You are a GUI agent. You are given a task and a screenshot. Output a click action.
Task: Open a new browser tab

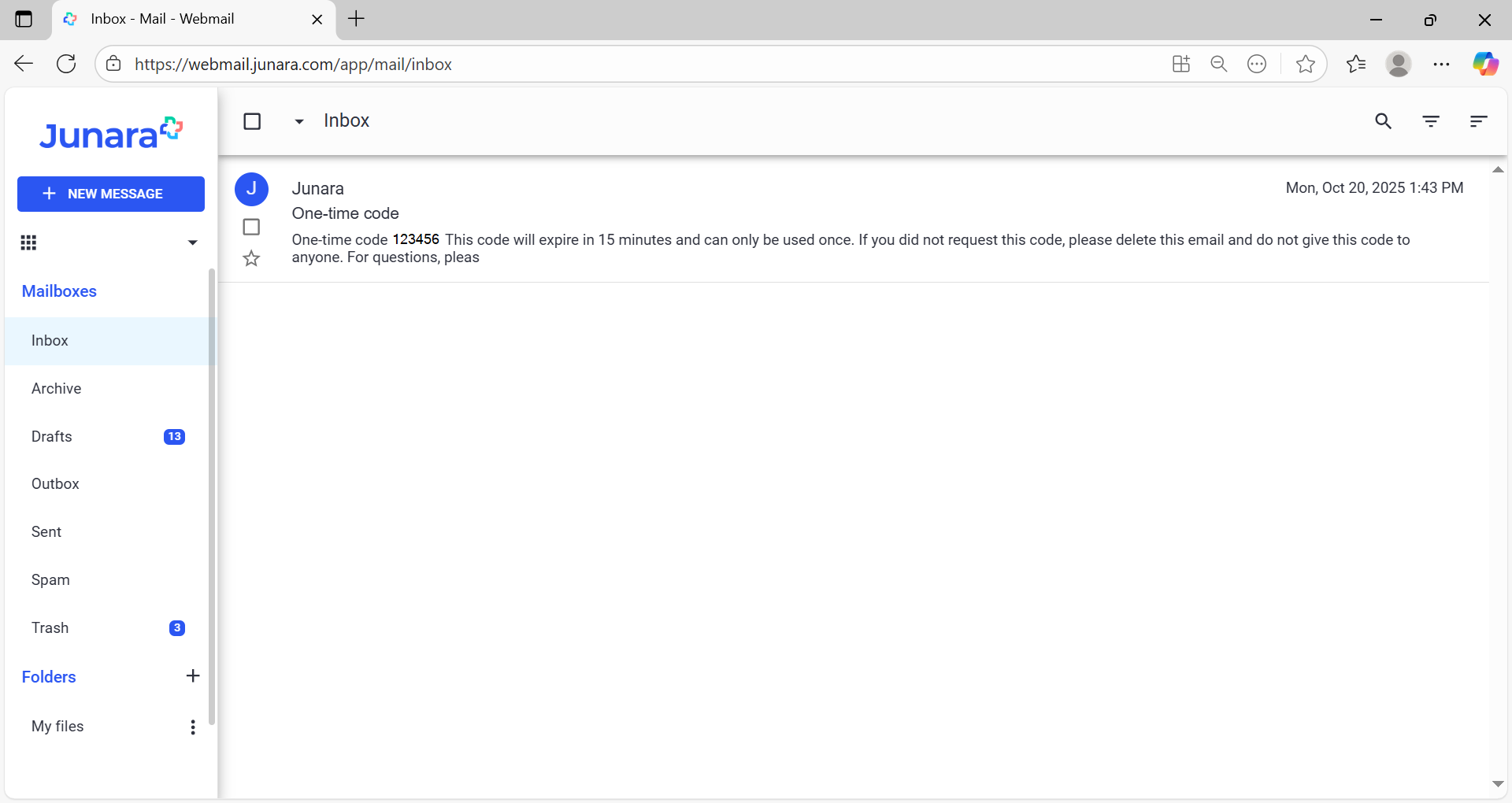[x=356, y=19]
